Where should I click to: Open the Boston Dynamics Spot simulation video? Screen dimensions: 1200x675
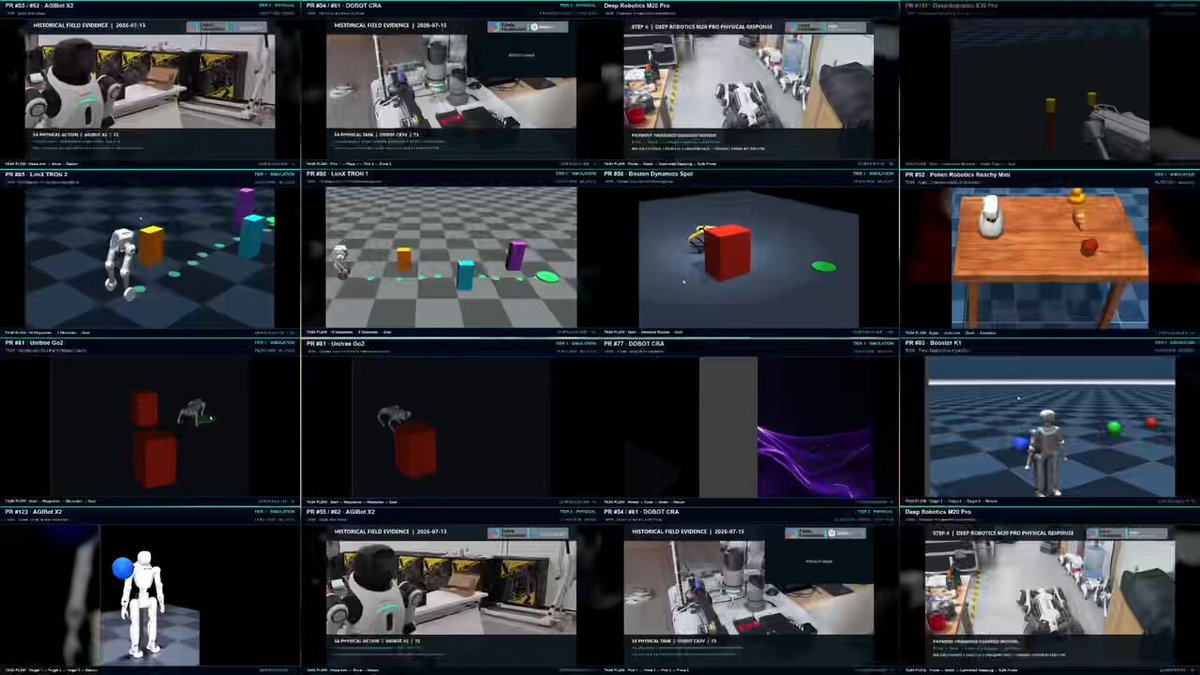click(x=750, y=253)
